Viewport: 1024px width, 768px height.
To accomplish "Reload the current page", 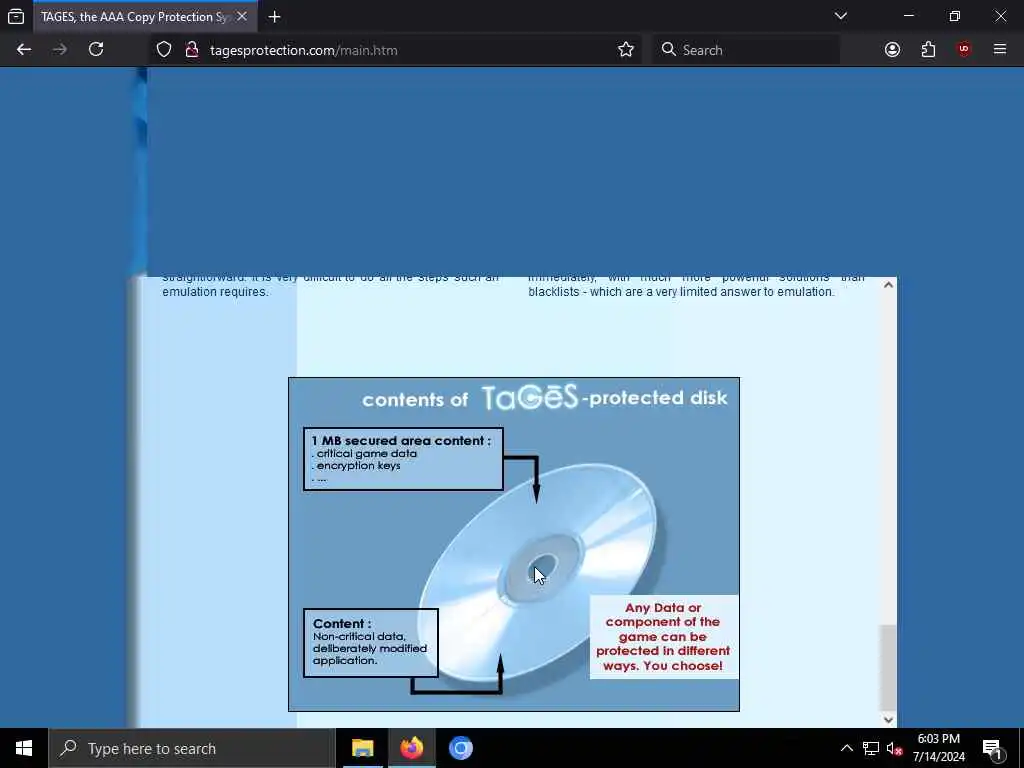I will [x=96, y=50].
